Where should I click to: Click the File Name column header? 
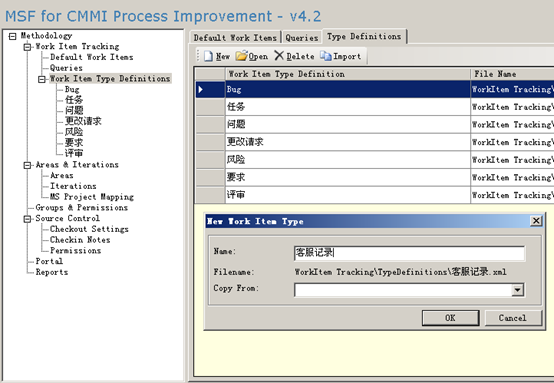pos(512,74)
